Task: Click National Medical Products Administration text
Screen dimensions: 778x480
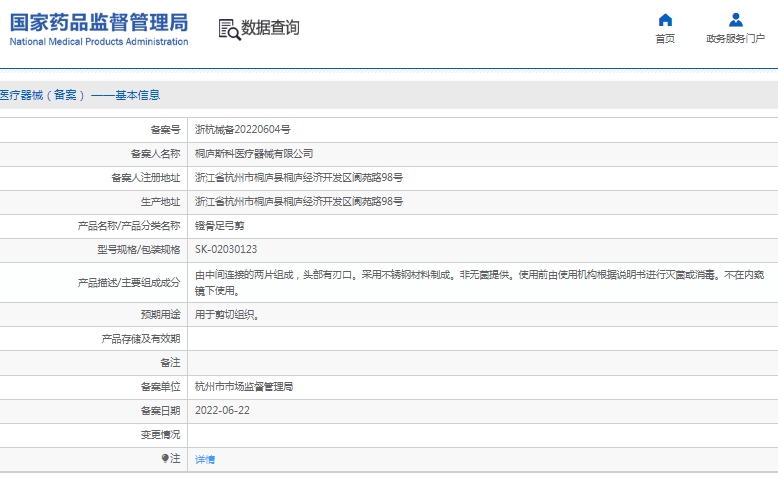Action: coord(99,42)
